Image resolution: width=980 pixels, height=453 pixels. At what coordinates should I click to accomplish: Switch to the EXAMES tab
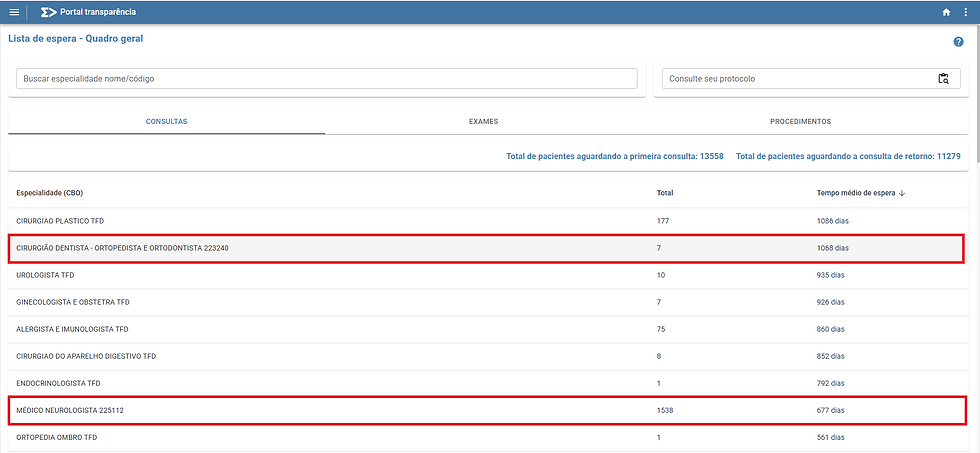click(x=484, y=122)
